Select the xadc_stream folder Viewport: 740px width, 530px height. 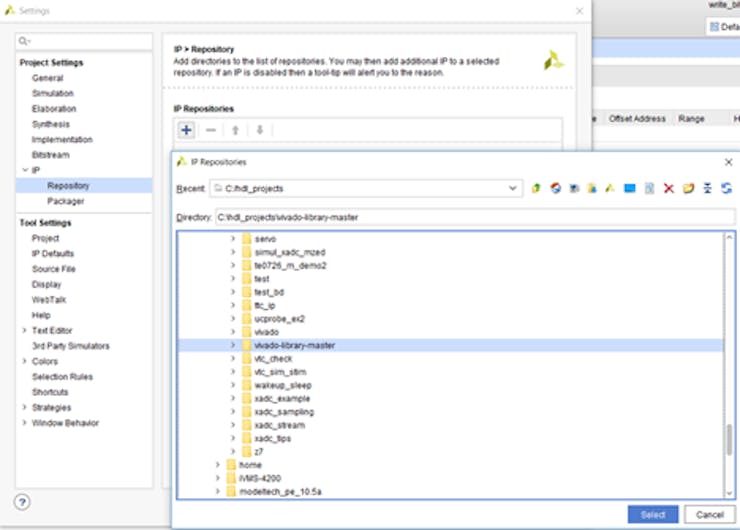click(279, 425)
